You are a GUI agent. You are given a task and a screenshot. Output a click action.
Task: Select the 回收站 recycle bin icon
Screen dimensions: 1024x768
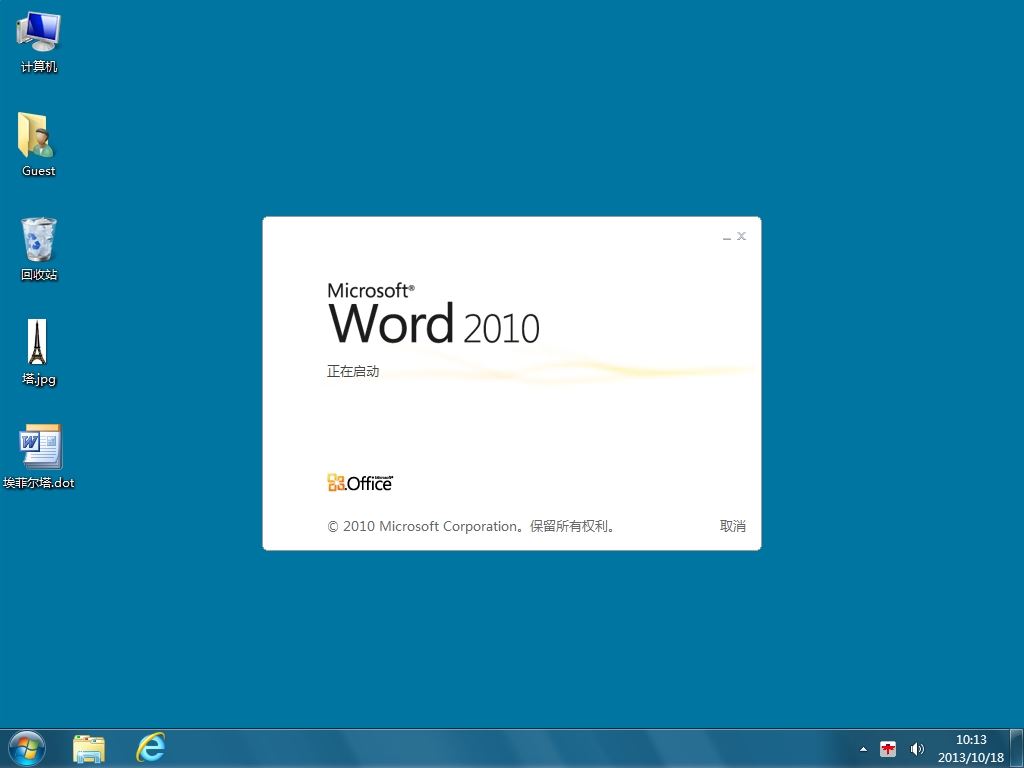pos(39,249)
